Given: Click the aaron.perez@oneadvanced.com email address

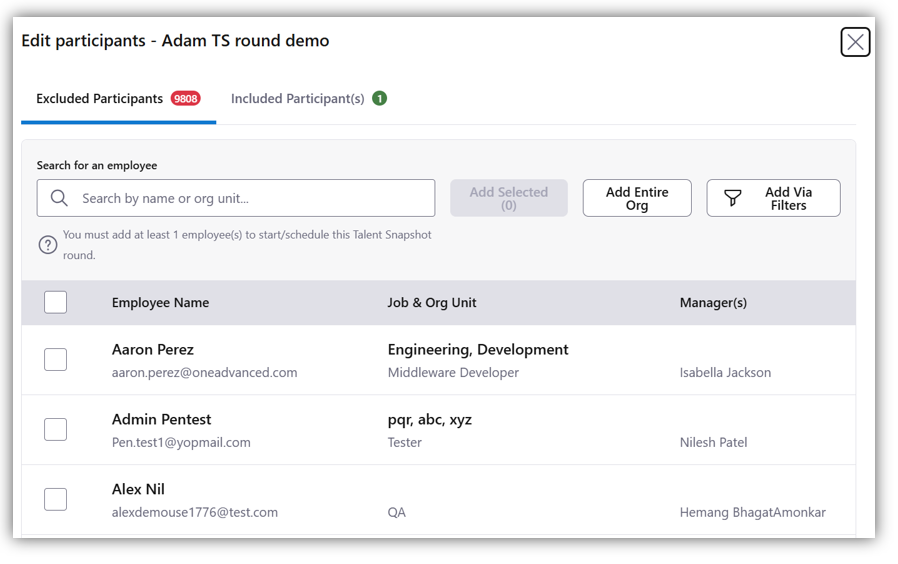Looking at the screenshot, I should (204, 373).
